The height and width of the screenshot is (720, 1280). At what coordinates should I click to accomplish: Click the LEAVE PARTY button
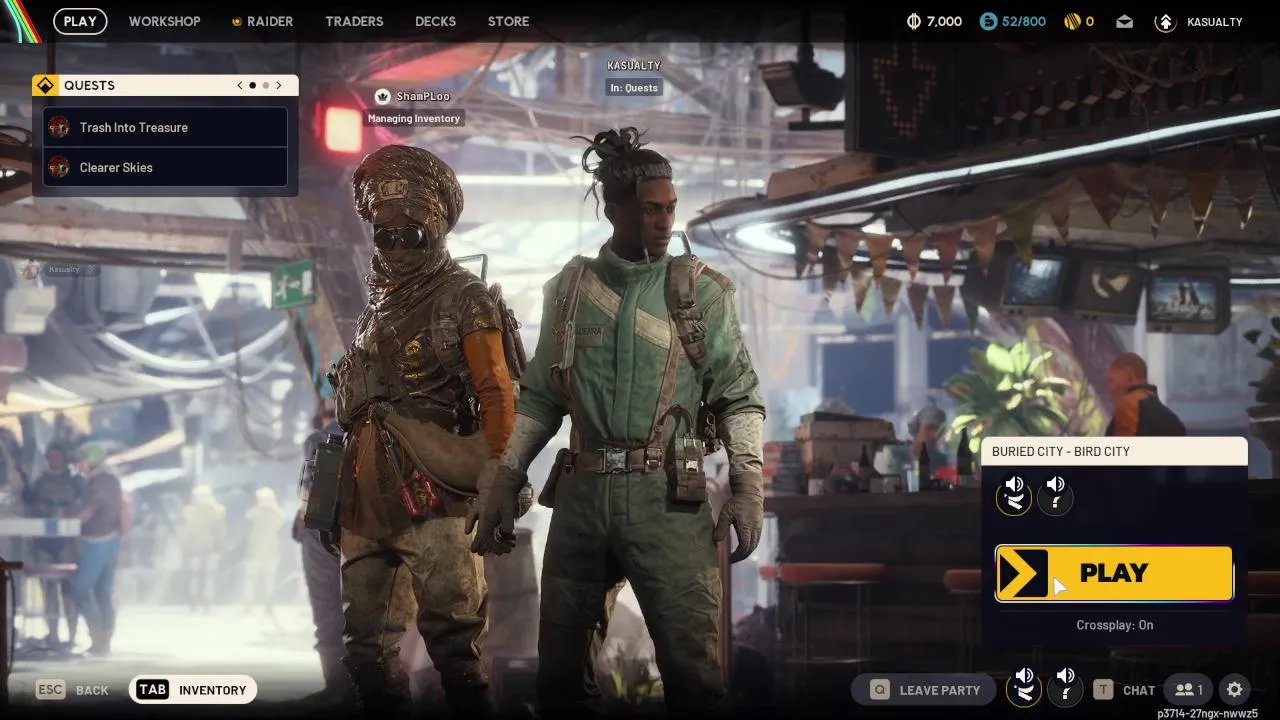924,690
